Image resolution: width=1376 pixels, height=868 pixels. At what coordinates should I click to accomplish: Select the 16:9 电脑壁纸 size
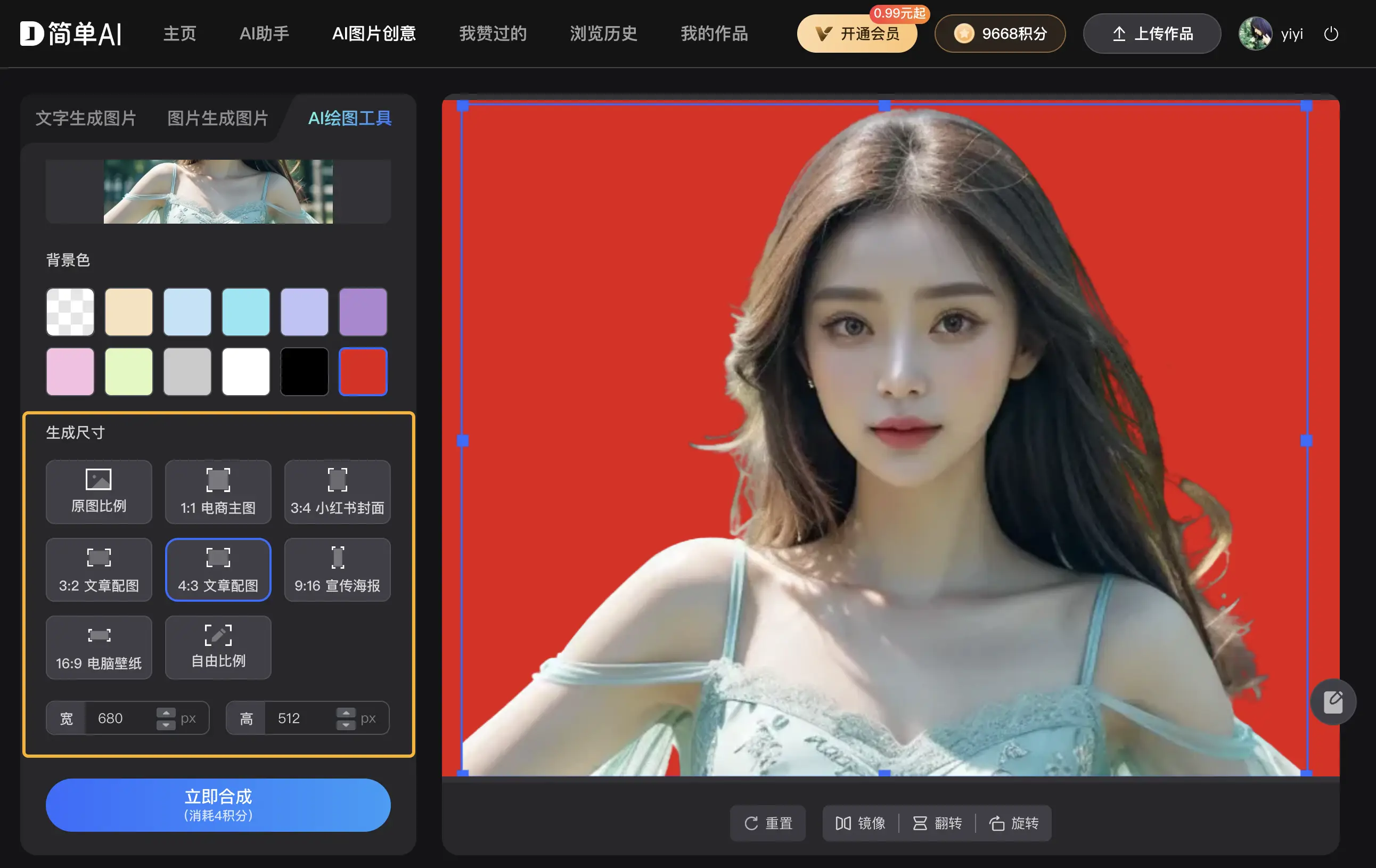coord(99,647)
